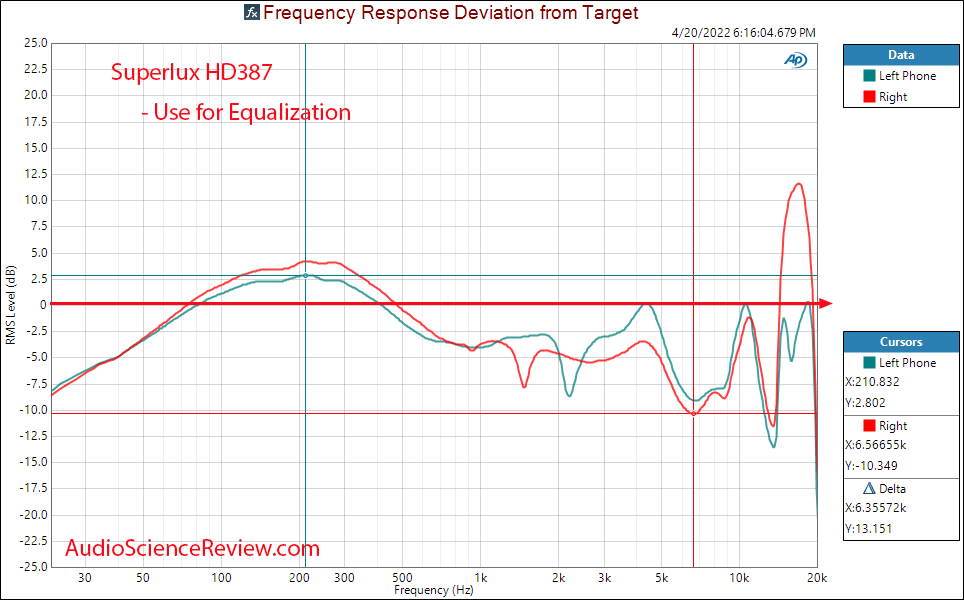Click the Right red swatch in Data legend
Image resolution: width=964 pixels, height=600 pixels.
point(869,97)
